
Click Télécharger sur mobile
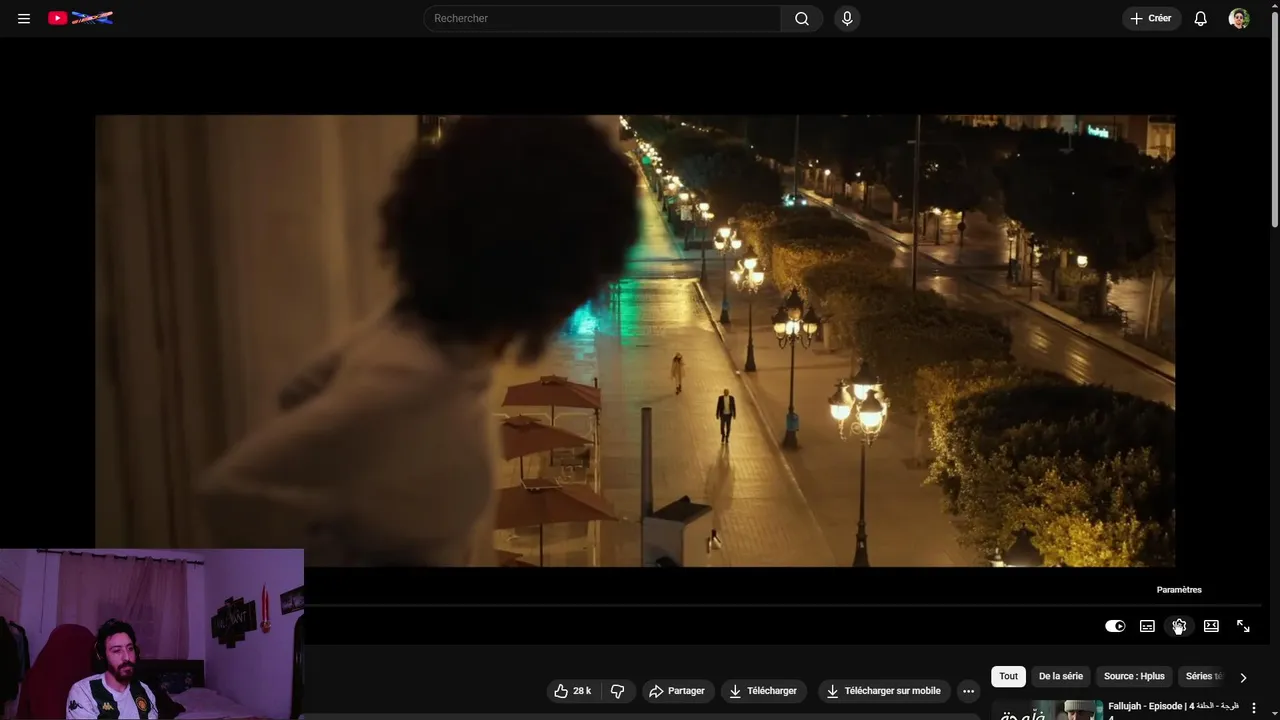884,691
